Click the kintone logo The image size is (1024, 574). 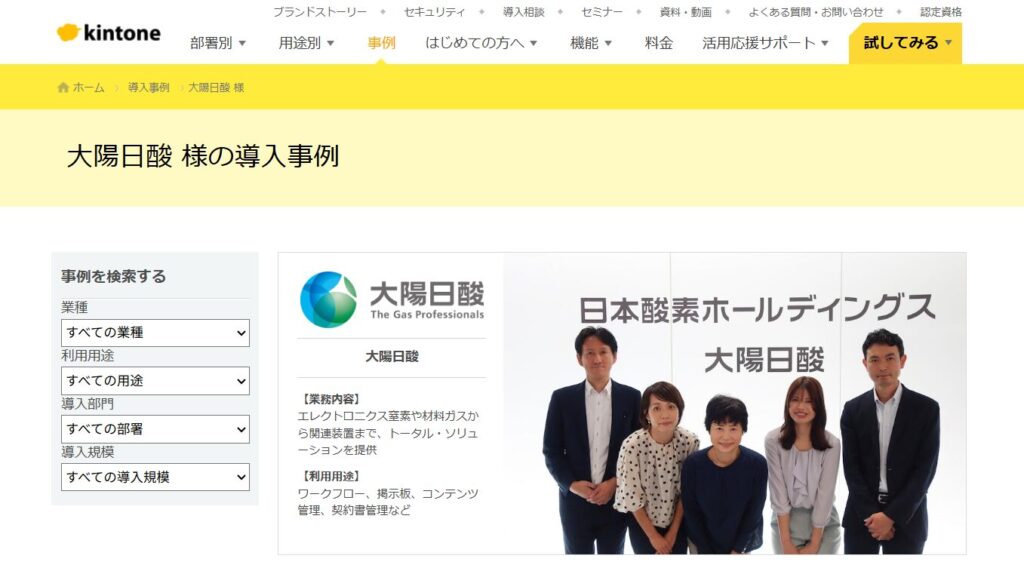pyautogui.click(x=108, y=33)
